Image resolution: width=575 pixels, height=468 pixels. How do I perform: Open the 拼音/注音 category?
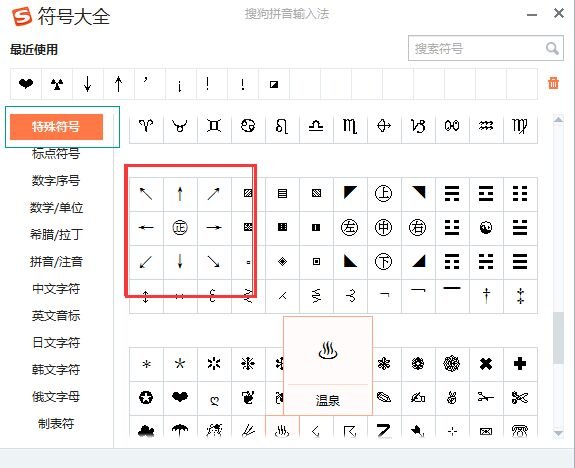[56, 262]
